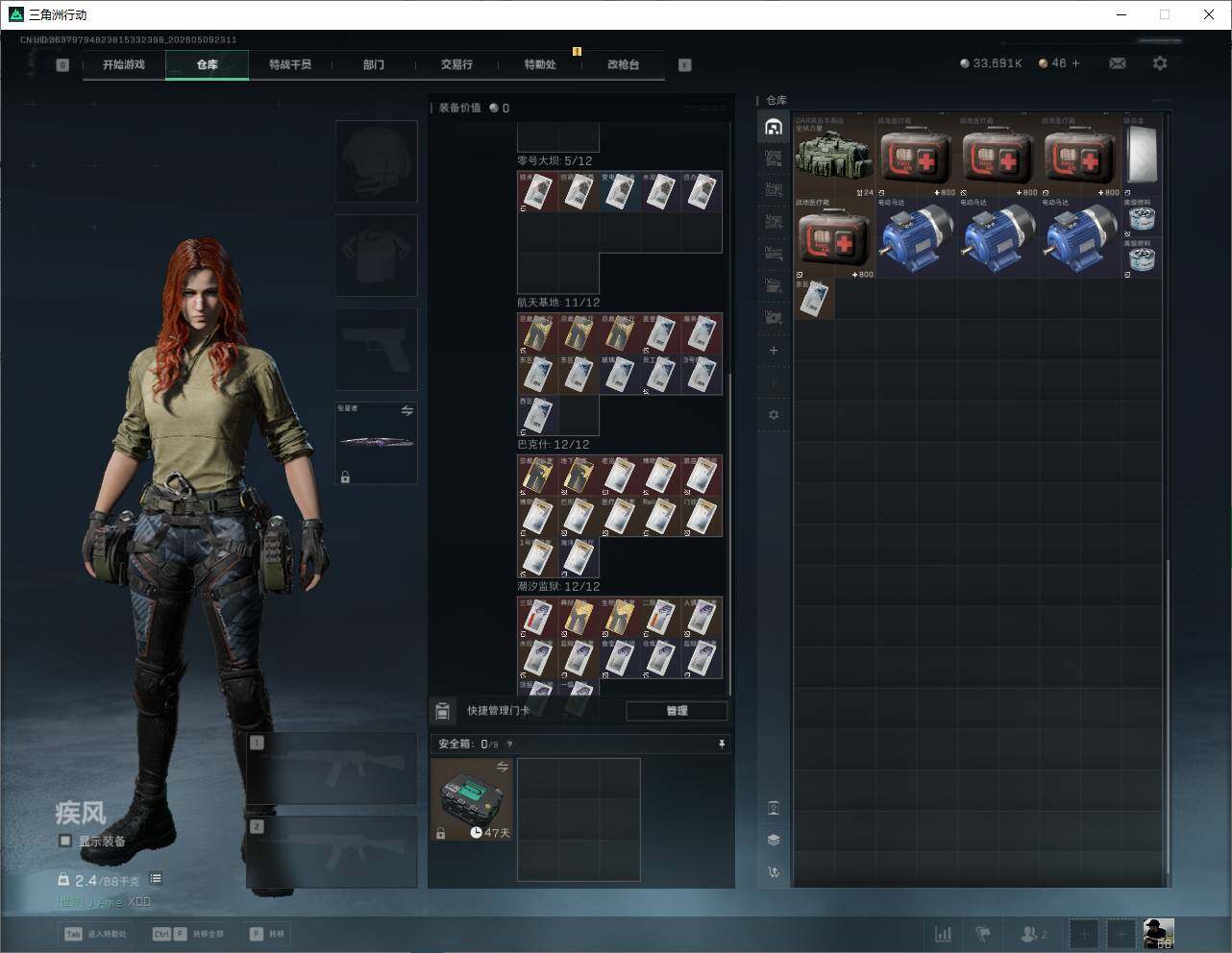Screen dimensions: 1232x953
Task: Click the 管理 keycard button
Action: click(x=677, y=711)
